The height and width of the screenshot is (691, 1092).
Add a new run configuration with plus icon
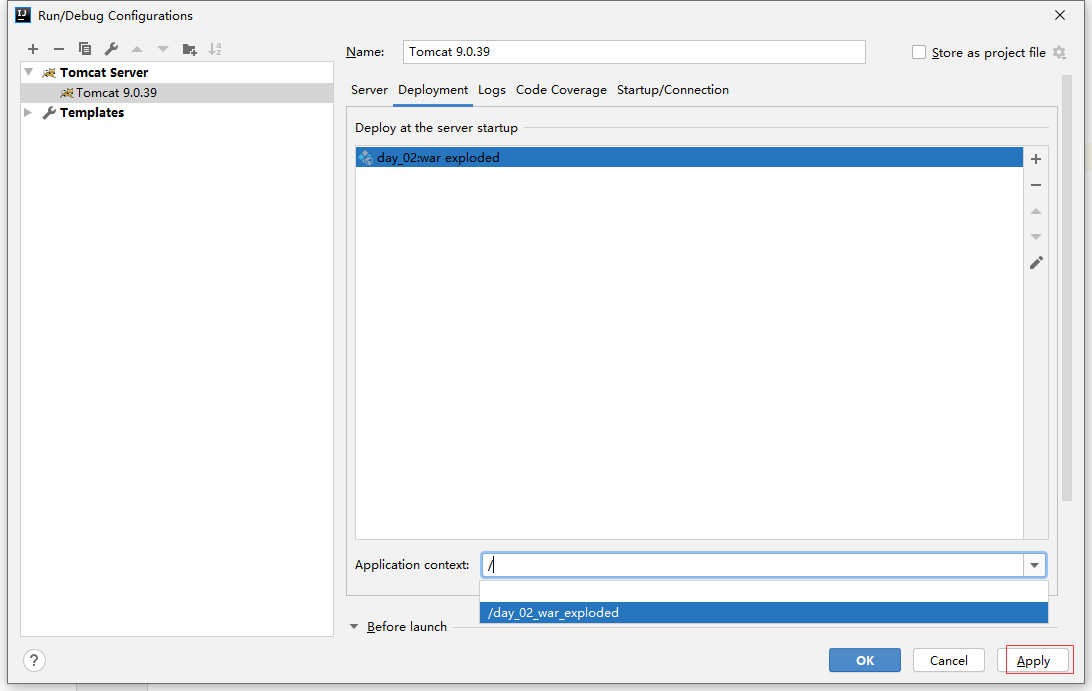33,49
